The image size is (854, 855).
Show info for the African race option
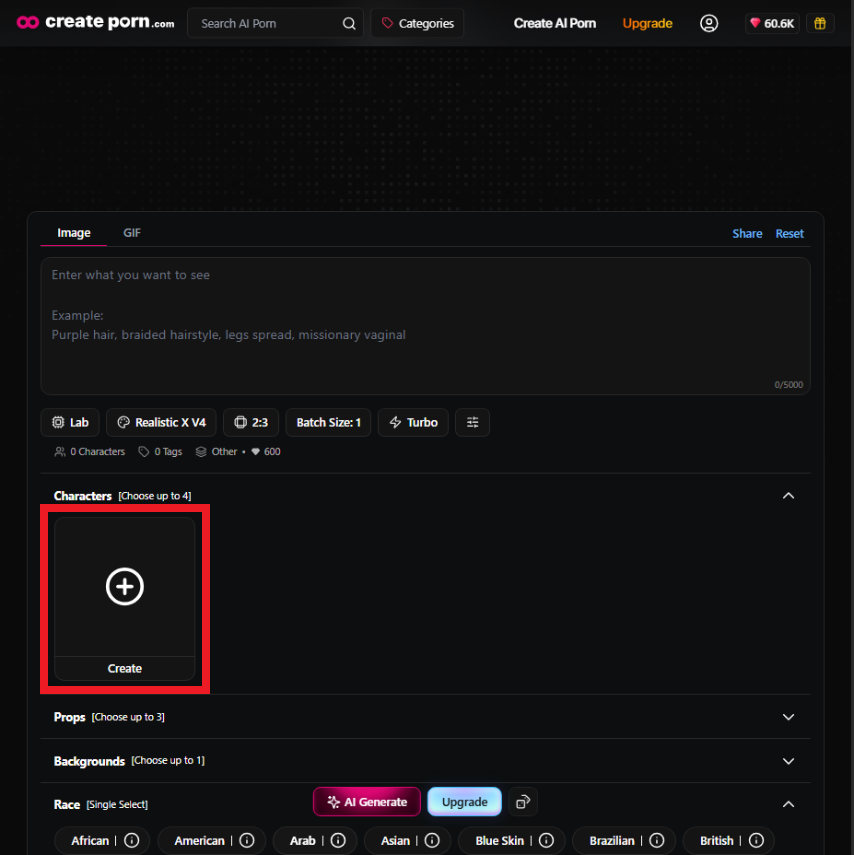[131, 840]
